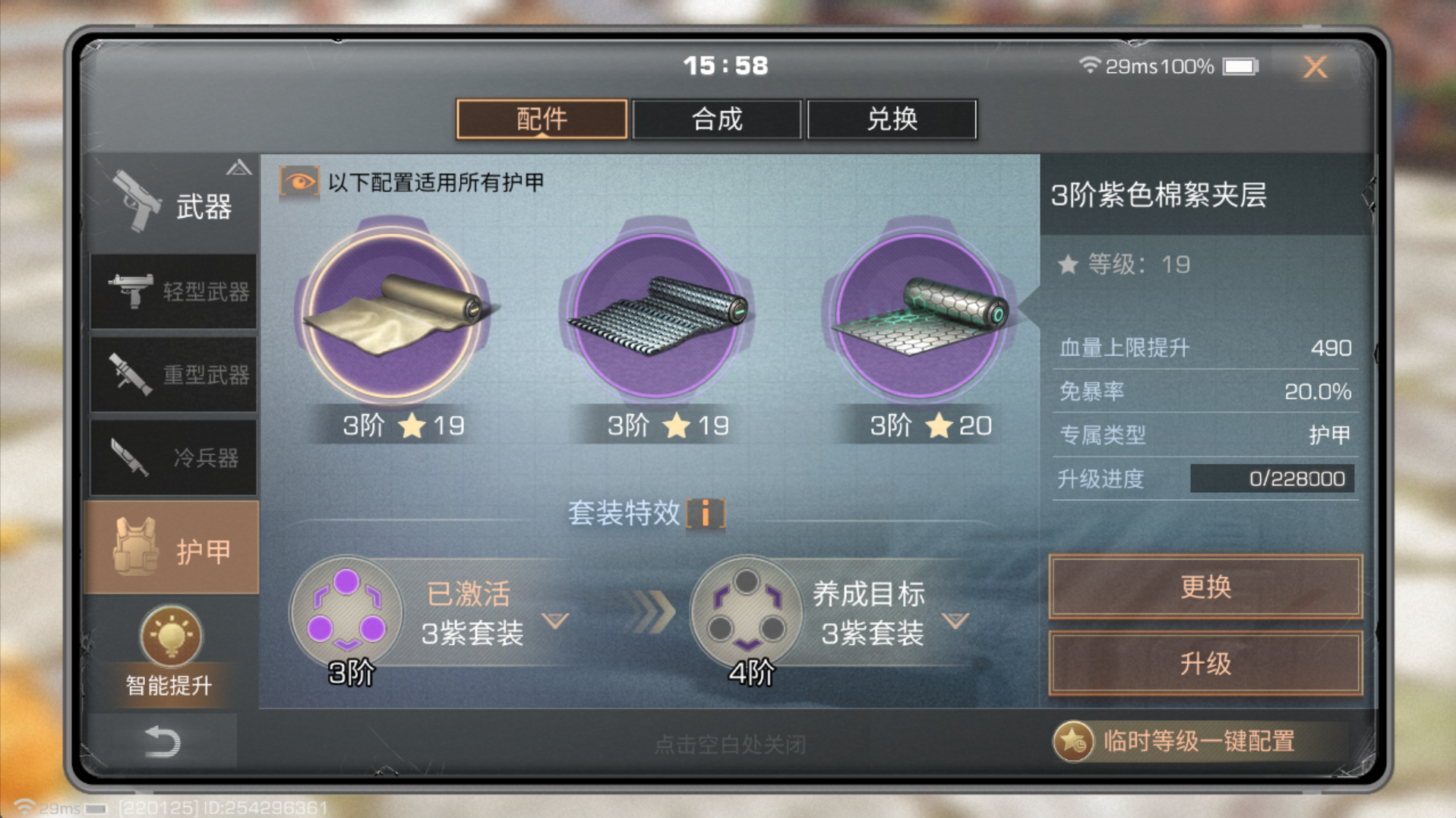Open the 轻型武器 category
Image resolution: width=1456 pixels, height=818 pixels.
[174, 291]
